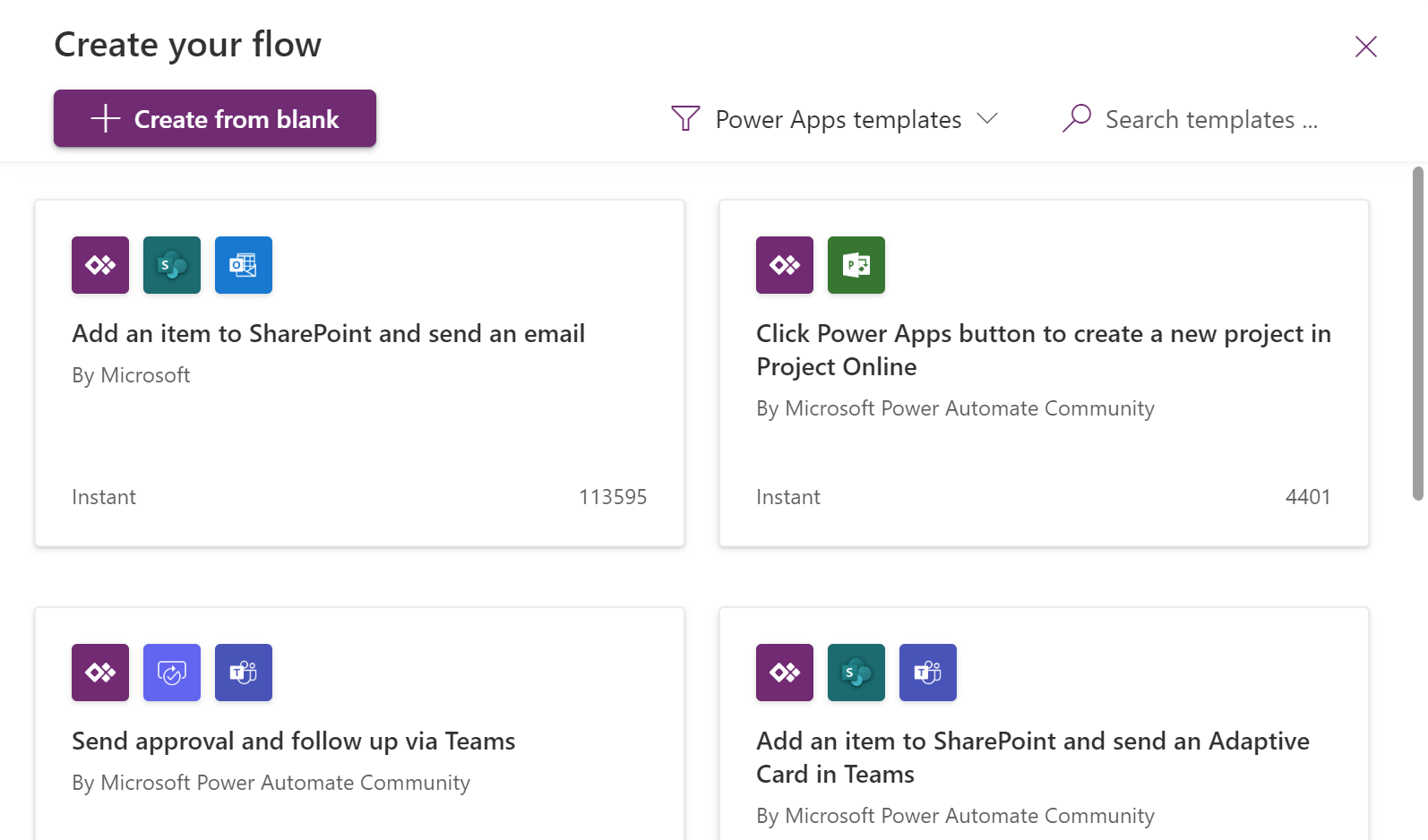The image size is (1428, 840).
Task: Click the vertical scrollbar on the template list
Action: pos(1417,333)
